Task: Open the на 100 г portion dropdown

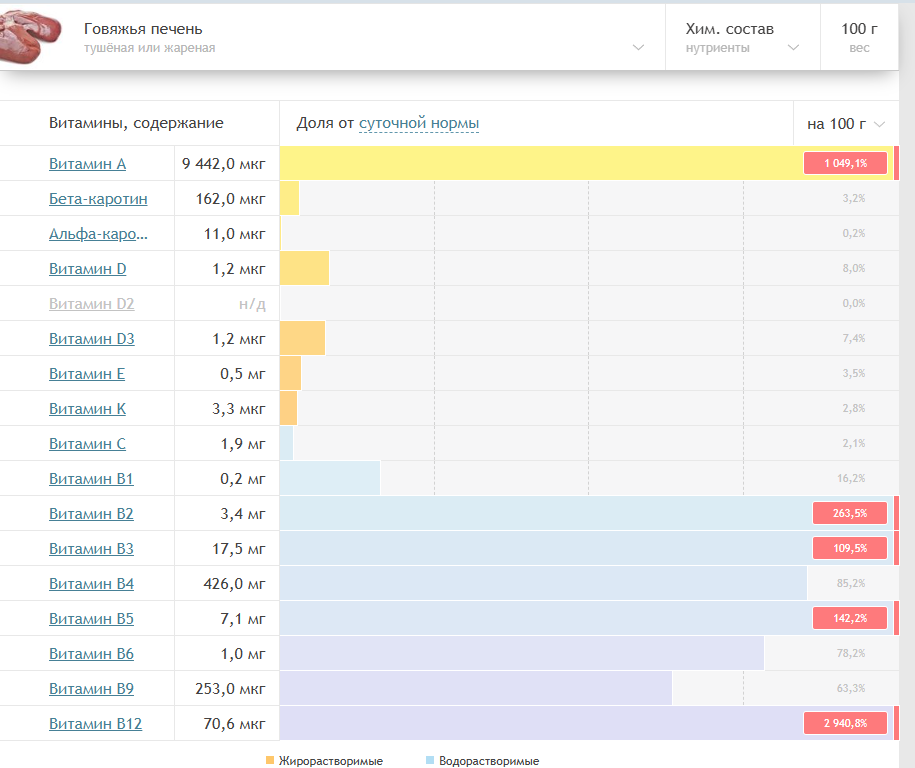Action: (846, 124)
